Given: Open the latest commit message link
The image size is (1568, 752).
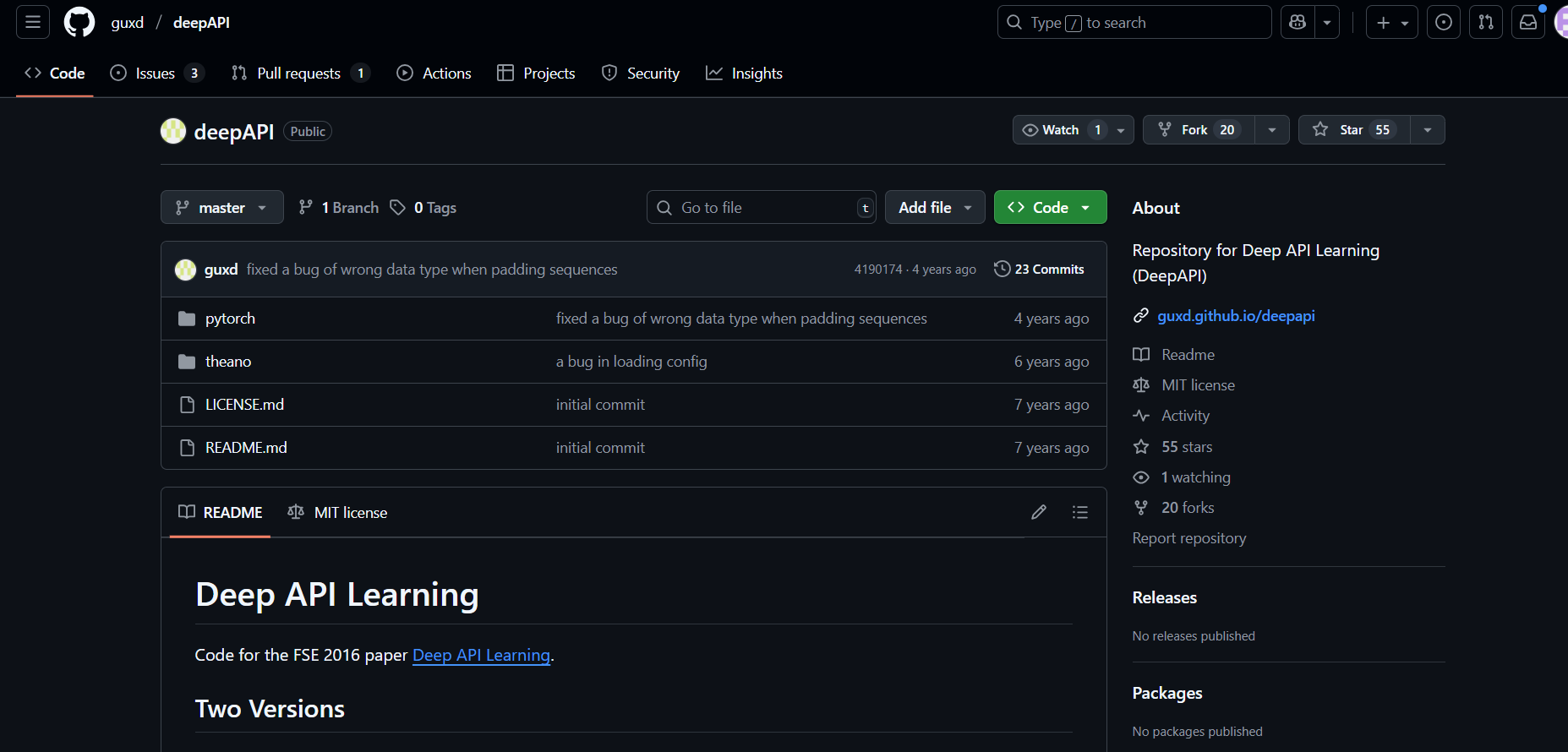Looking at the screenshot, I should pyautogui.click(x=432, y=270).
